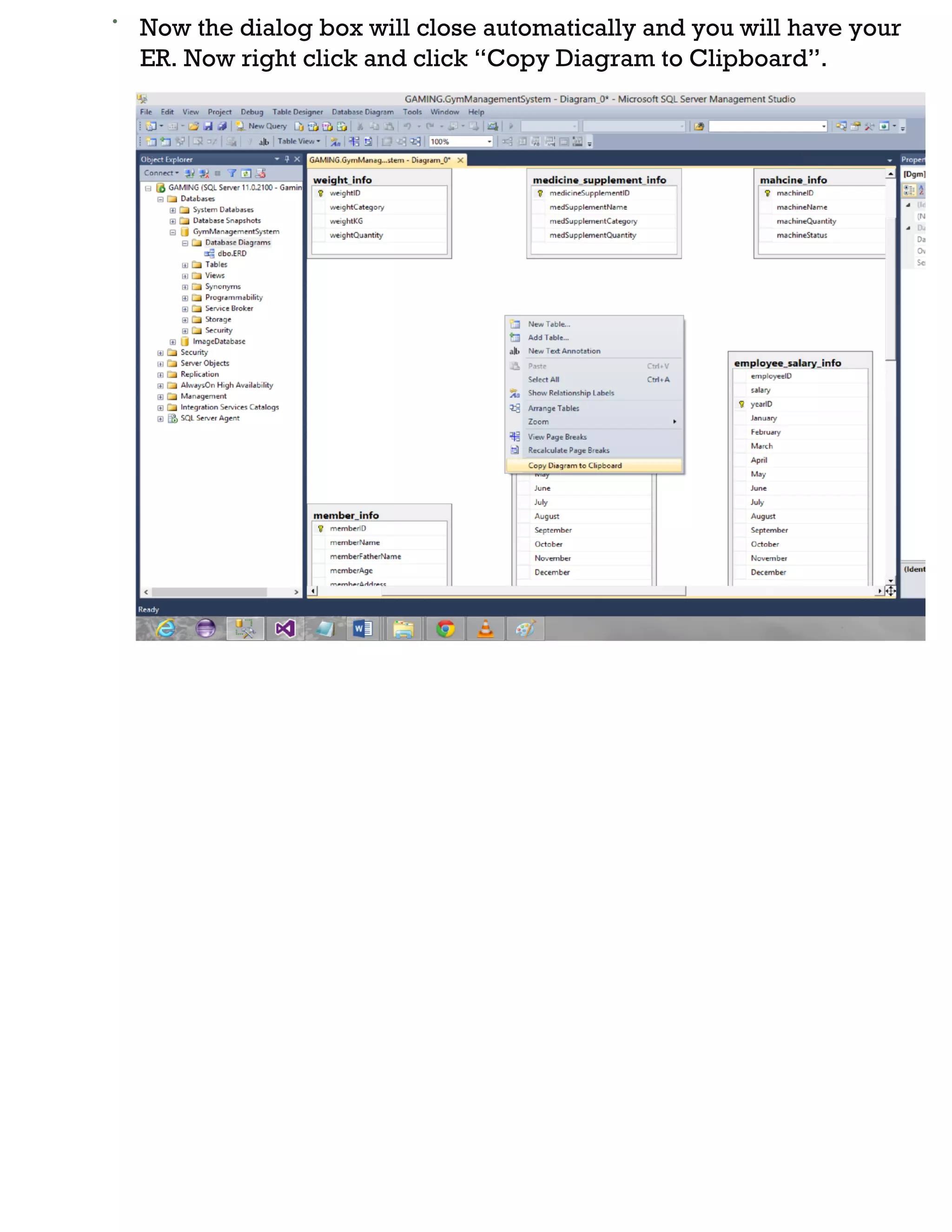Open the Connect dropdown in Object Explorer

161,173
